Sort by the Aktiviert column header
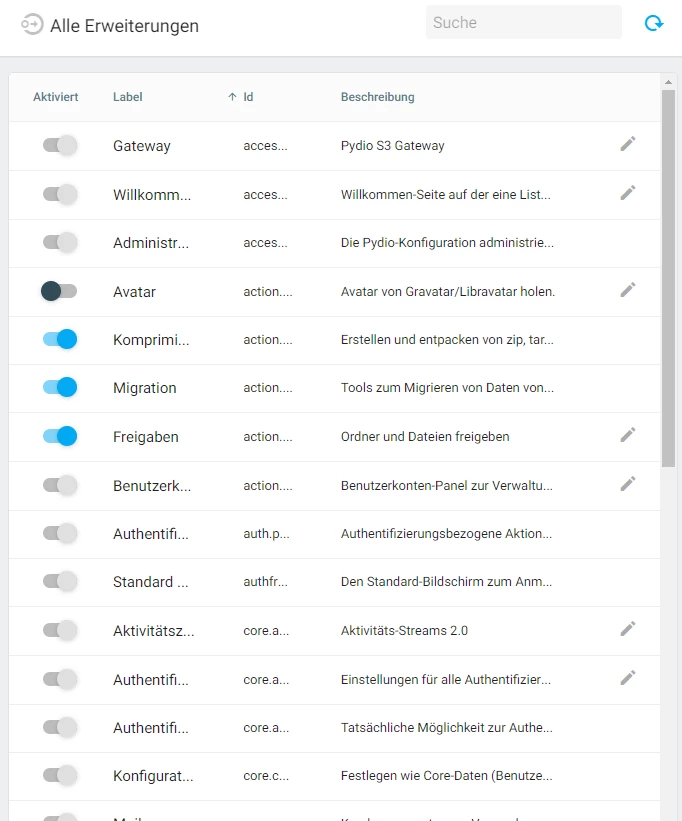682x821 pixels. (55, 97)
